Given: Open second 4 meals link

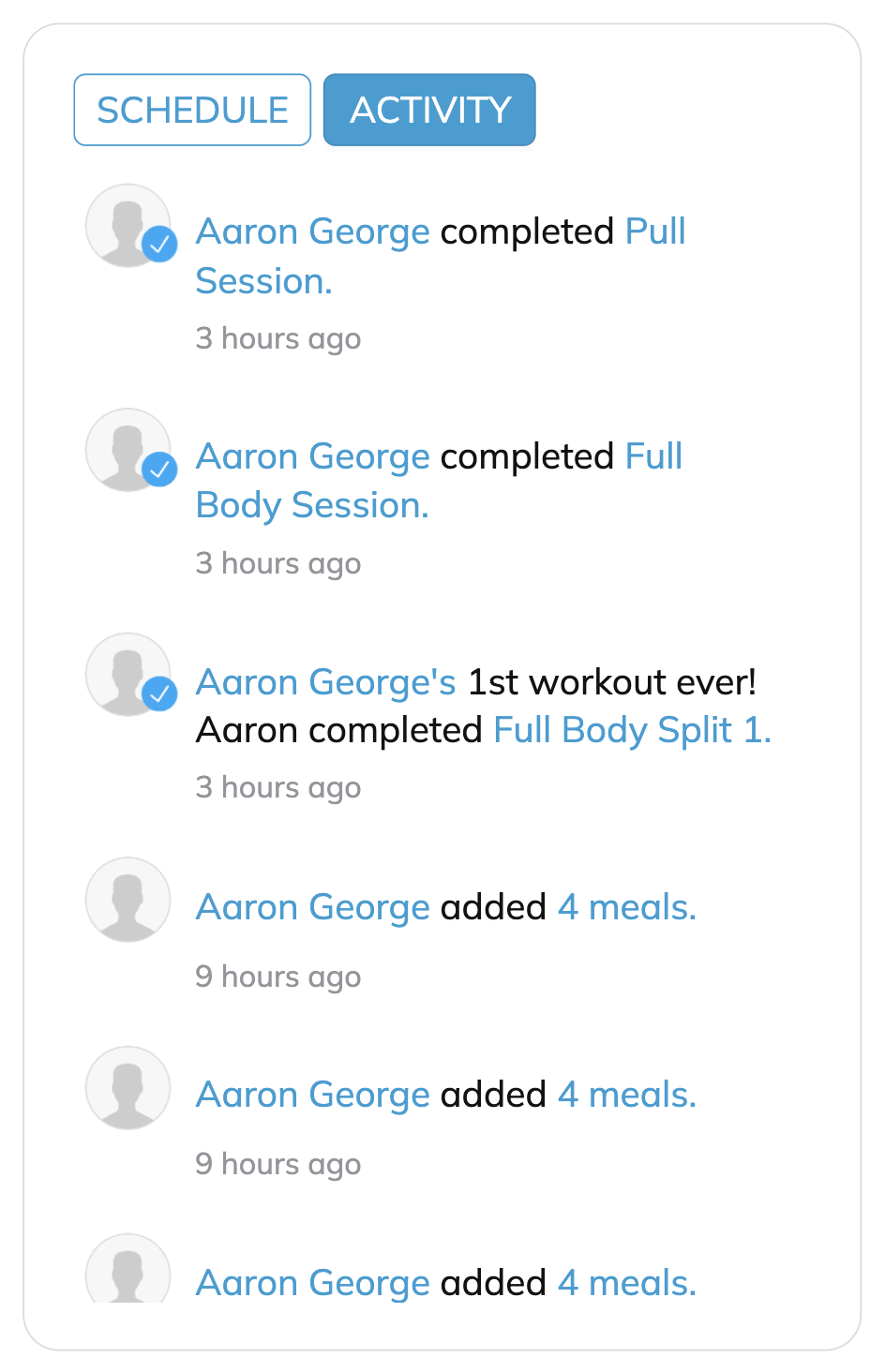Looking at the screenshot, I should pyautogui.click(x=626, y=1095).
